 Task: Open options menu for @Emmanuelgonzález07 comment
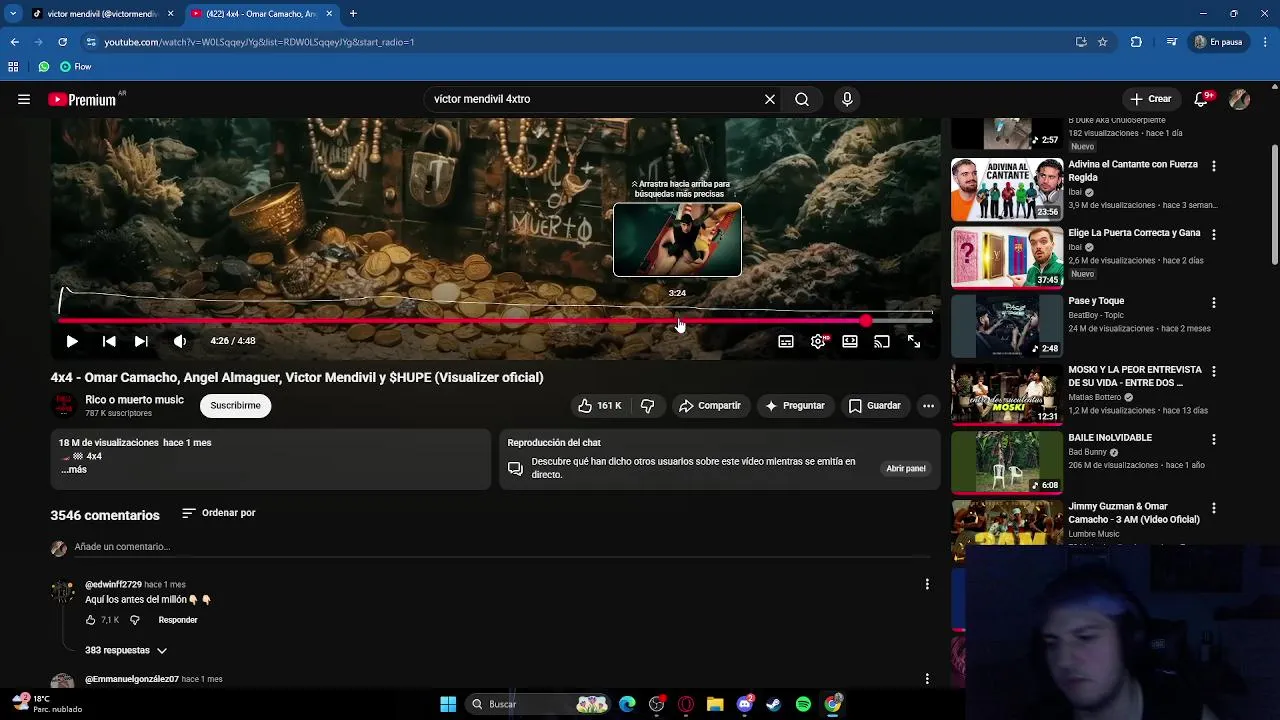(x=927, y=679)
